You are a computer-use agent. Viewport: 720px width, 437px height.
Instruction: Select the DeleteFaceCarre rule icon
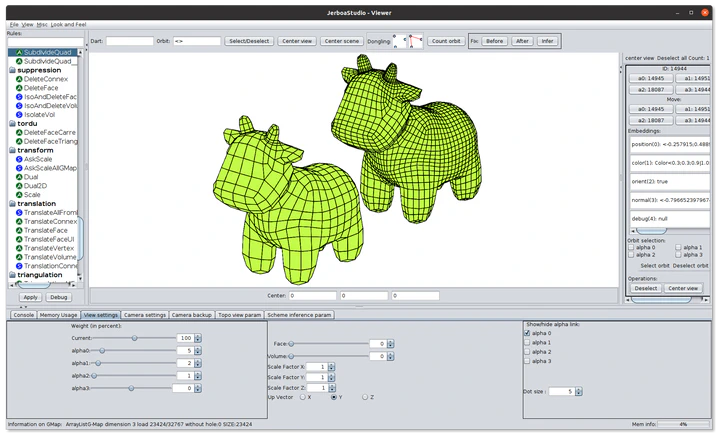click(x=19, y=132)
